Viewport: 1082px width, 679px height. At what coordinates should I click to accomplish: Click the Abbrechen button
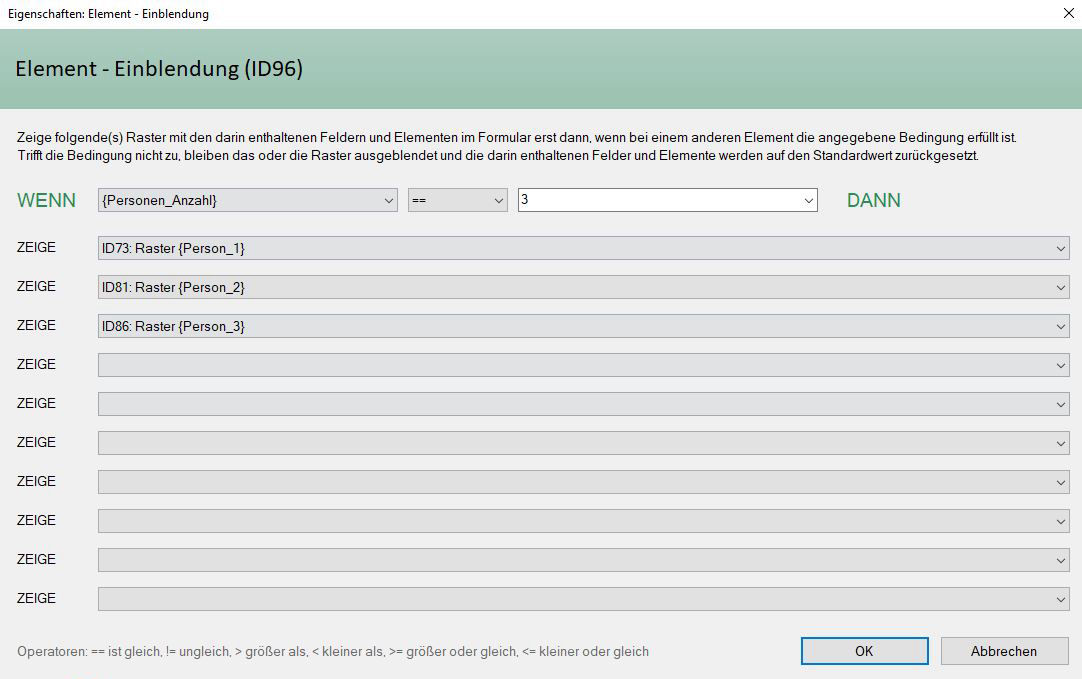(1003, 651)
